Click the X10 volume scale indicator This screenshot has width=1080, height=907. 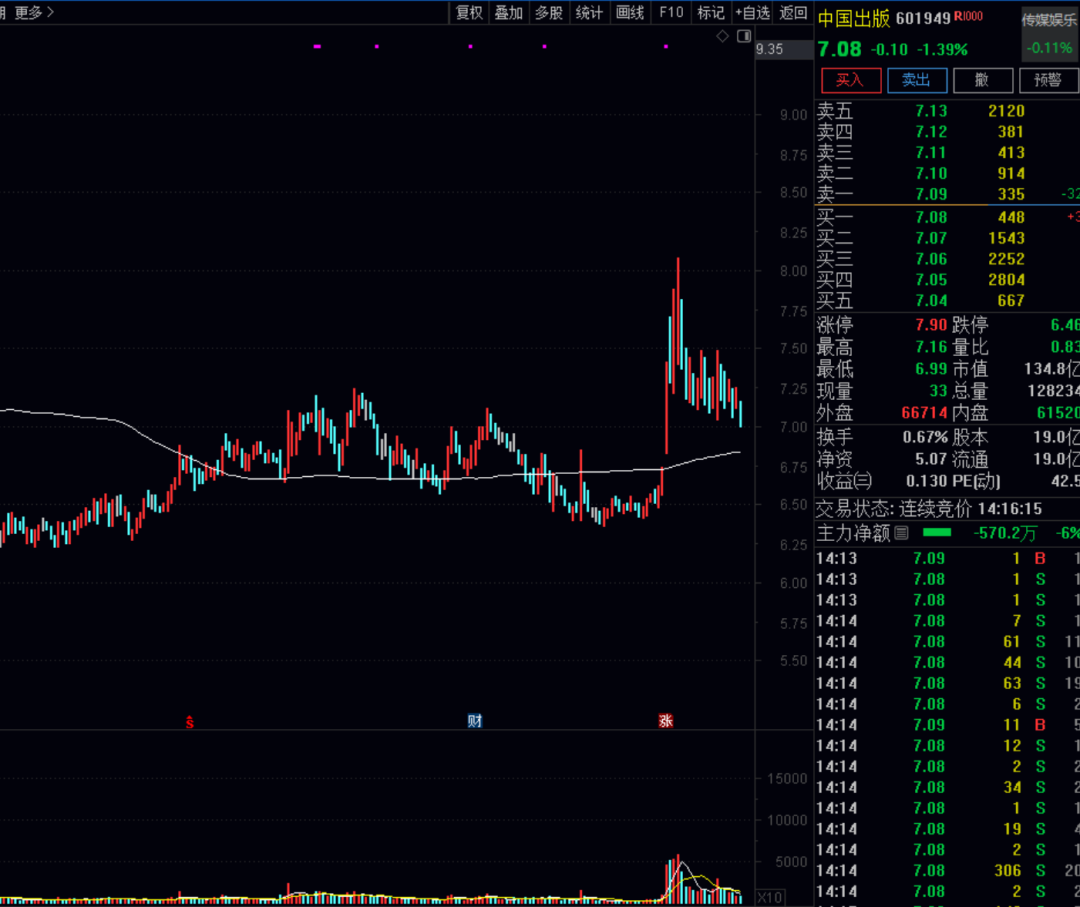tap(770, 896)
